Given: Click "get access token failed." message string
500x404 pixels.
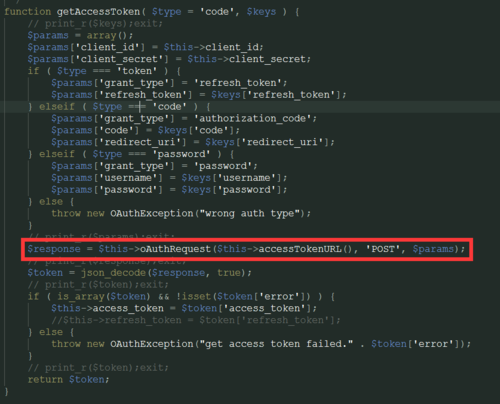Looking at the screenshot, I should coord(276,344).
